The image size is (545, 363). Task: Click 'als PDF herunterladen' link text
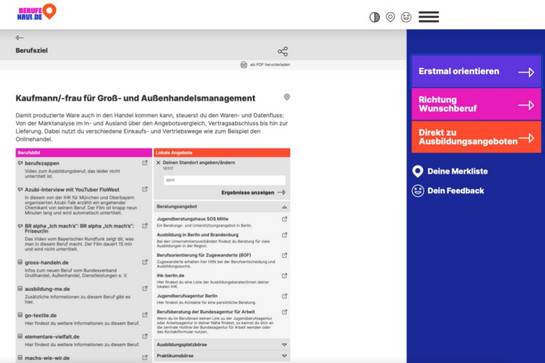tap(270, 65)
